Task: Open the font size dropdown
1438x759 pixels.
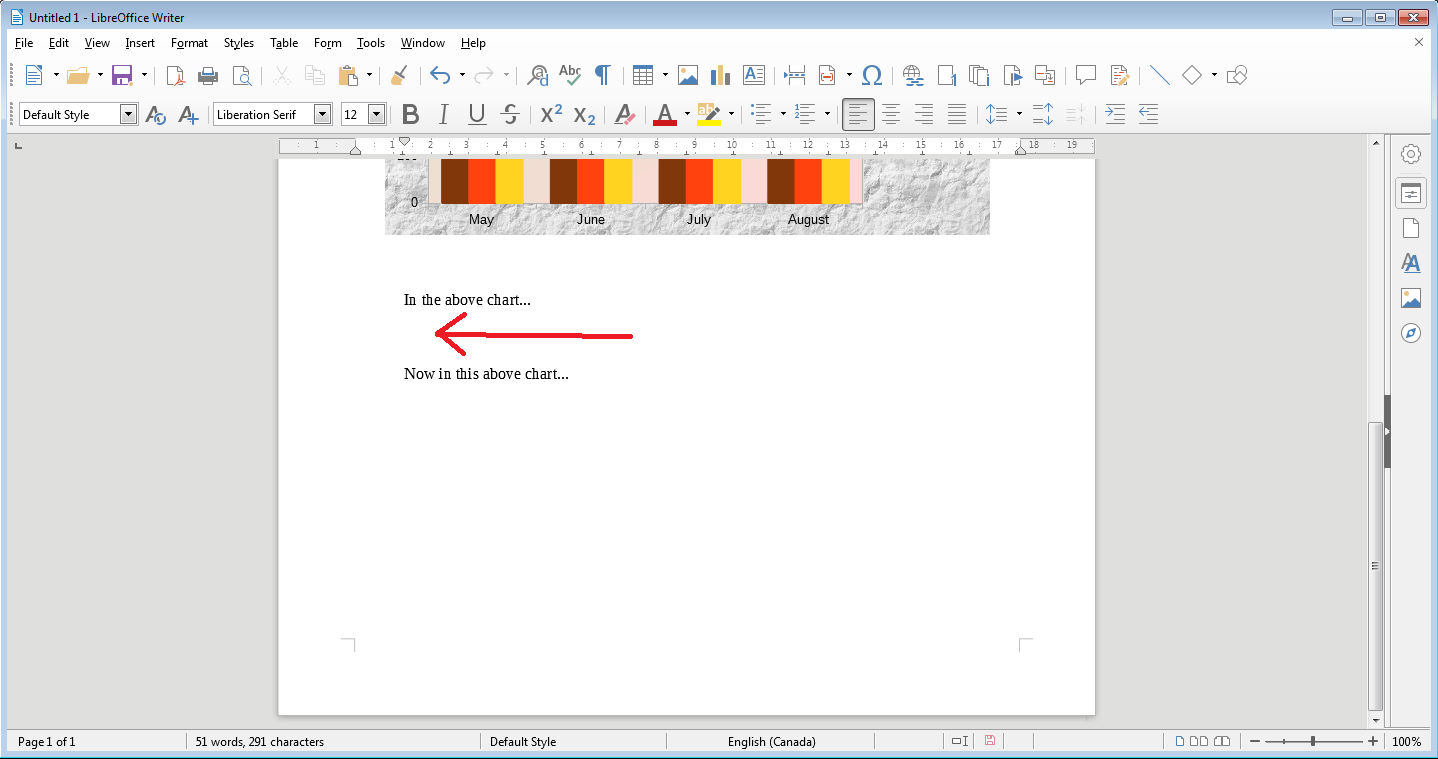Action: pyautogui.click(x=377, y=114)
